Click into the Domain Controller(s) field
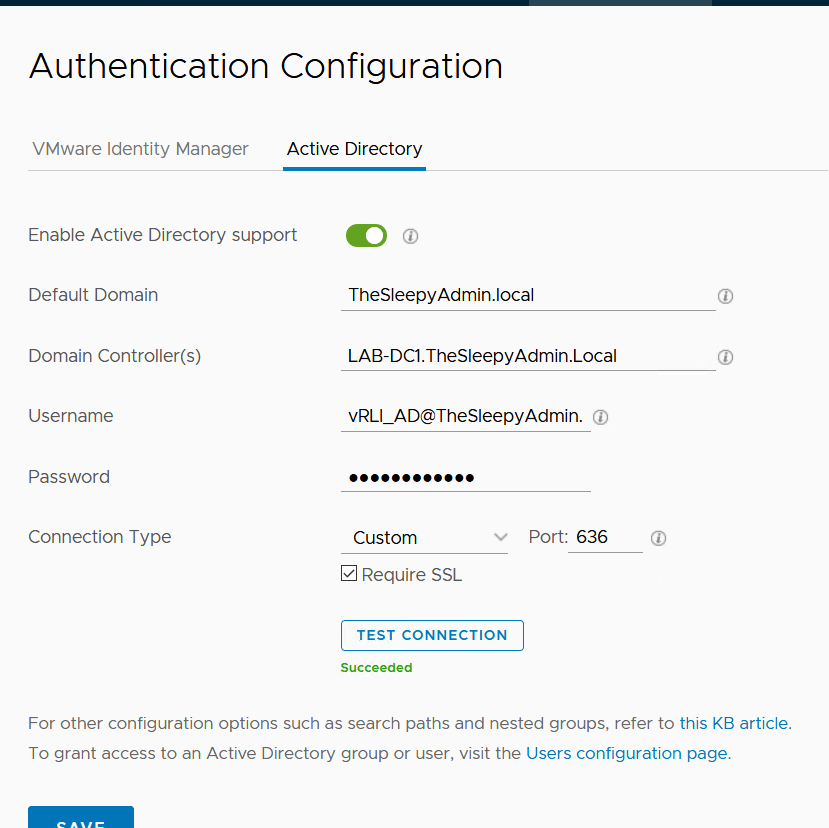This screenshot has width=829, height=828. tap(527, 356)
